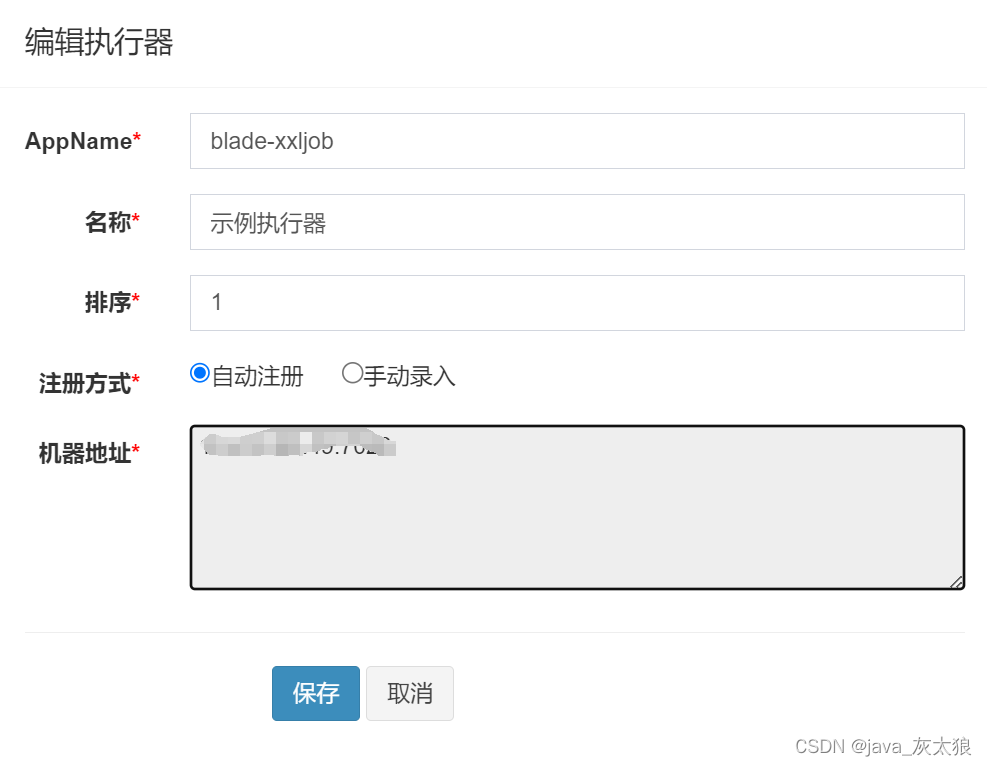Viewport: 987px width, 766px height.
Task: Click the 注册方式 field label
Action: click(84, 383)
